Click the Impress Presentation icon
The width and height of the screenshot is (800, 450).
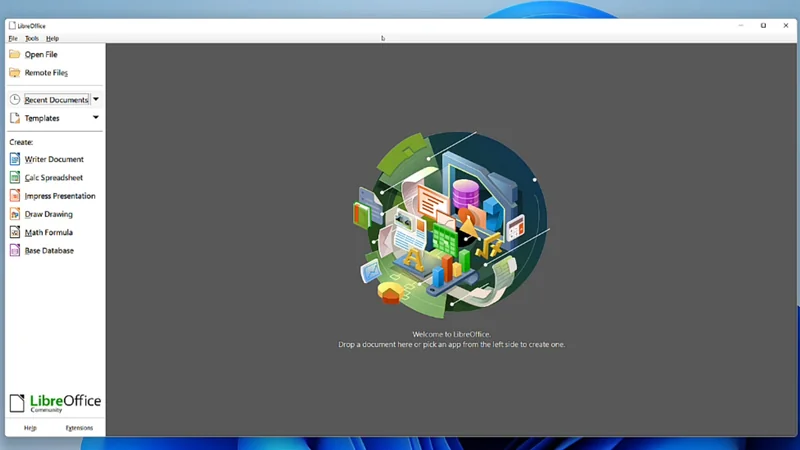15,196
